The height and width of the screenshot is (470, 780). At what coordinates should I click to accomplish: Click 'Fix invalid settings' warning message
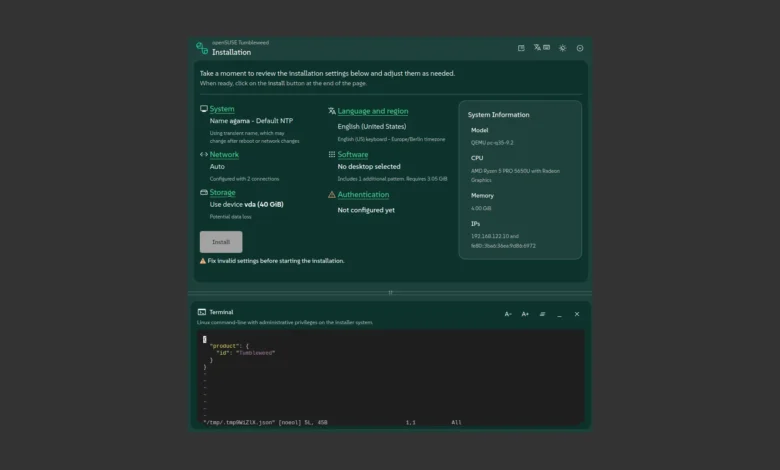(276, 261)
